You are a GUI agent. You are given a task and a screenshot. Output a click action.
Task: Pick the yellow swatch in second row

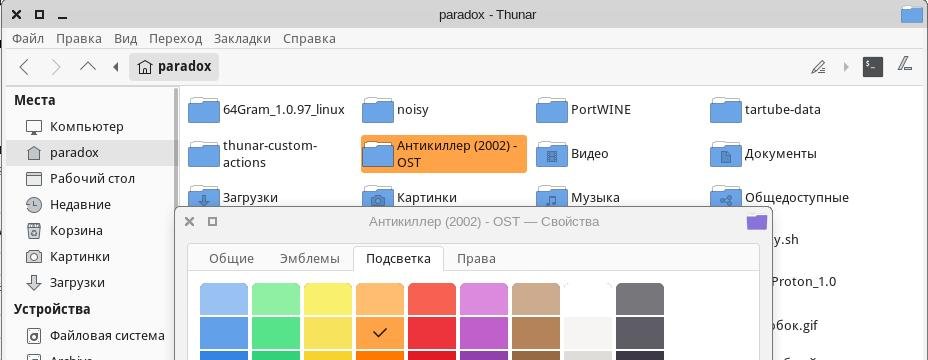pyautogui.click(x=328, y=333)
